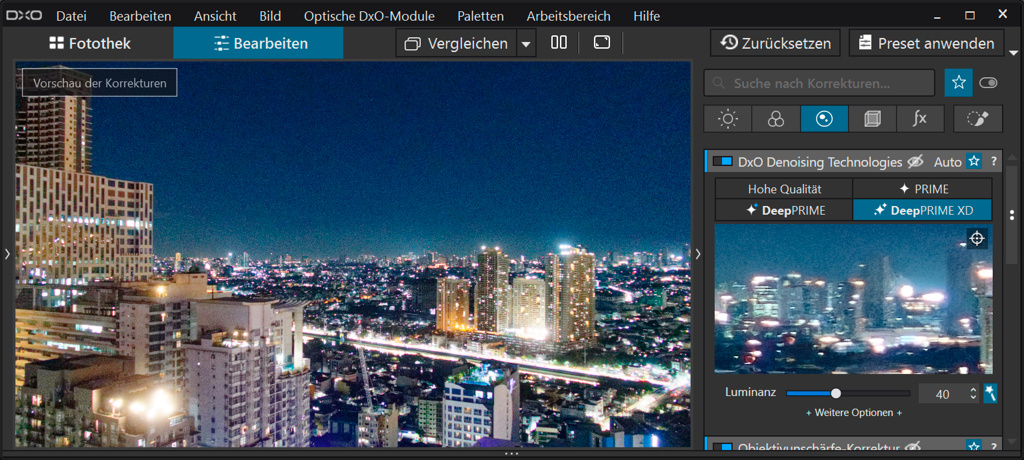Click the Luminanz slider handle
Viewport: 1024px width, 460px height.
(836, 393)
